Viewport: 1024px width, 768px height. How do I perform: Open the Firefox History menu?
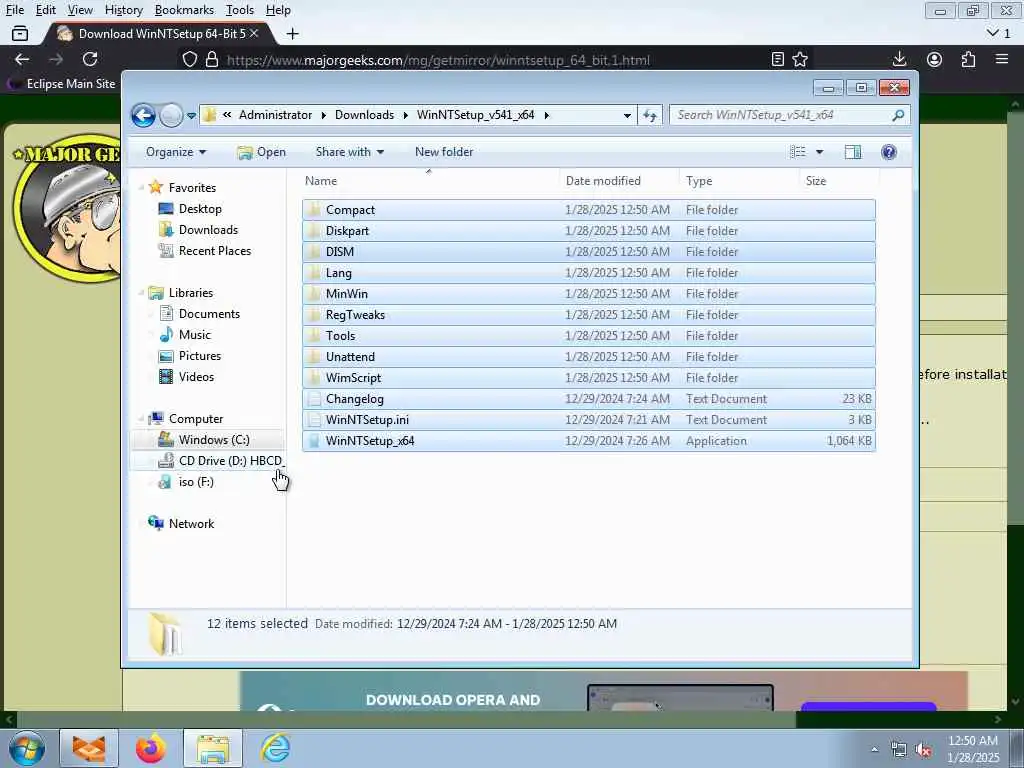pos(123,10)
